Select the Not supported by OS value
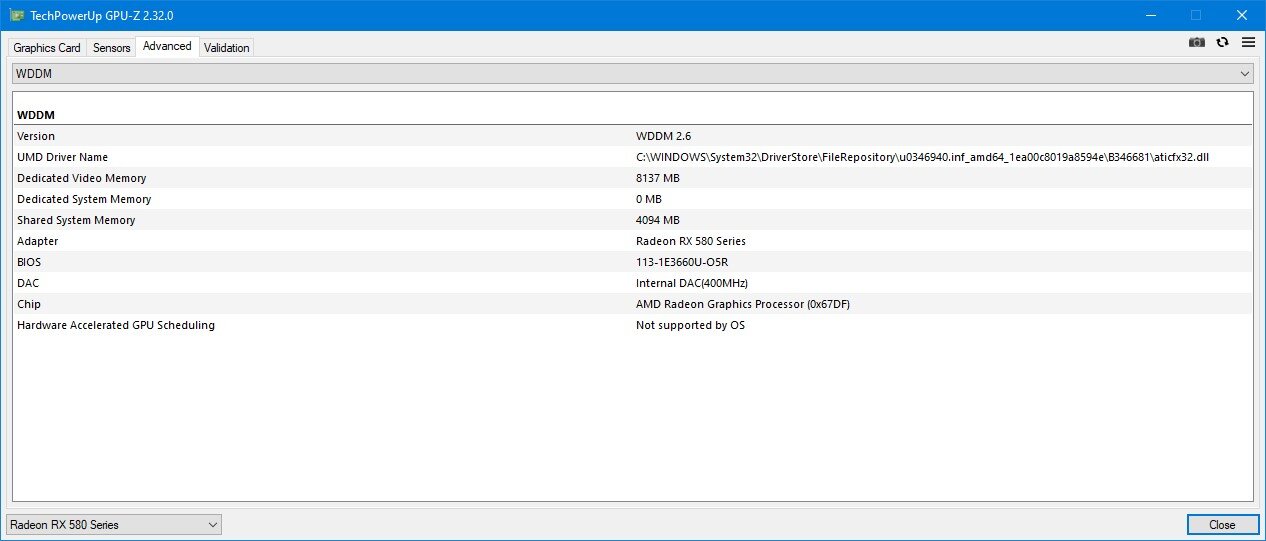Viewport: 1266px width, 541px height. [690, 325]
